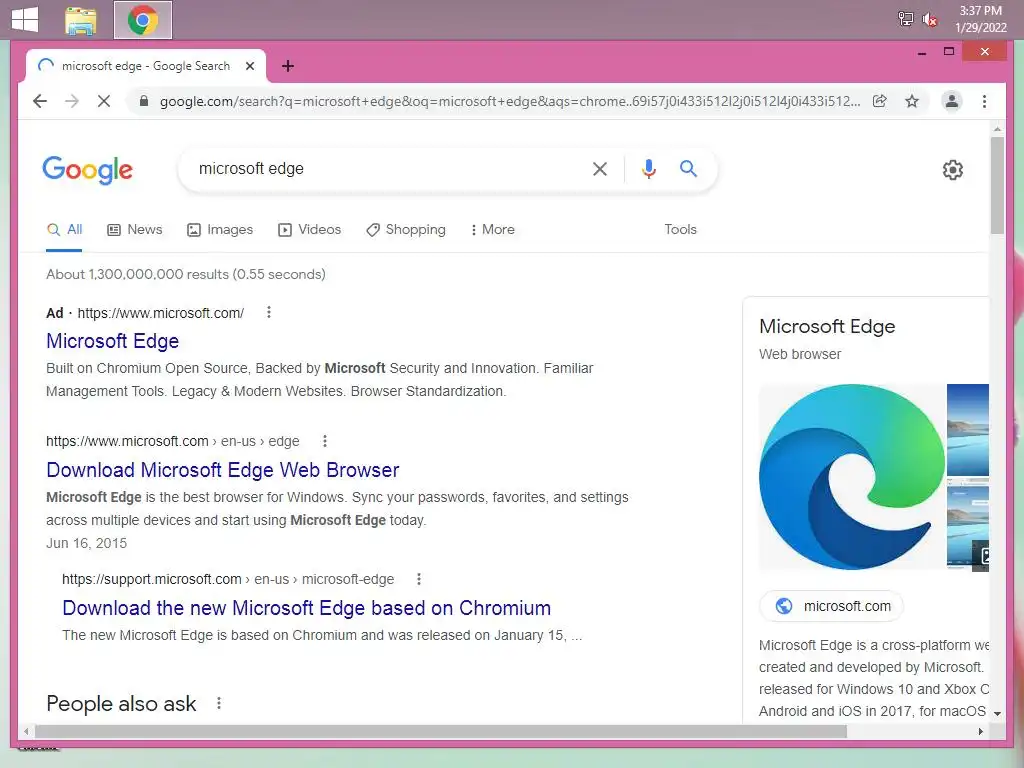Switch to the Shopping tab
This screenshot has width=1024, height=768.
coord(406,229)
